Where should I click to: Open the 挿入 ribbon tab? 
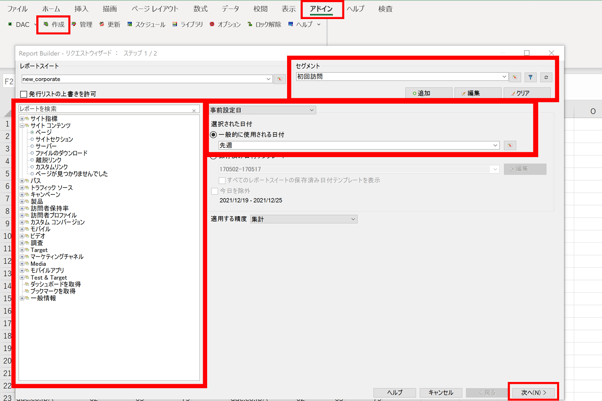(81, 9)
